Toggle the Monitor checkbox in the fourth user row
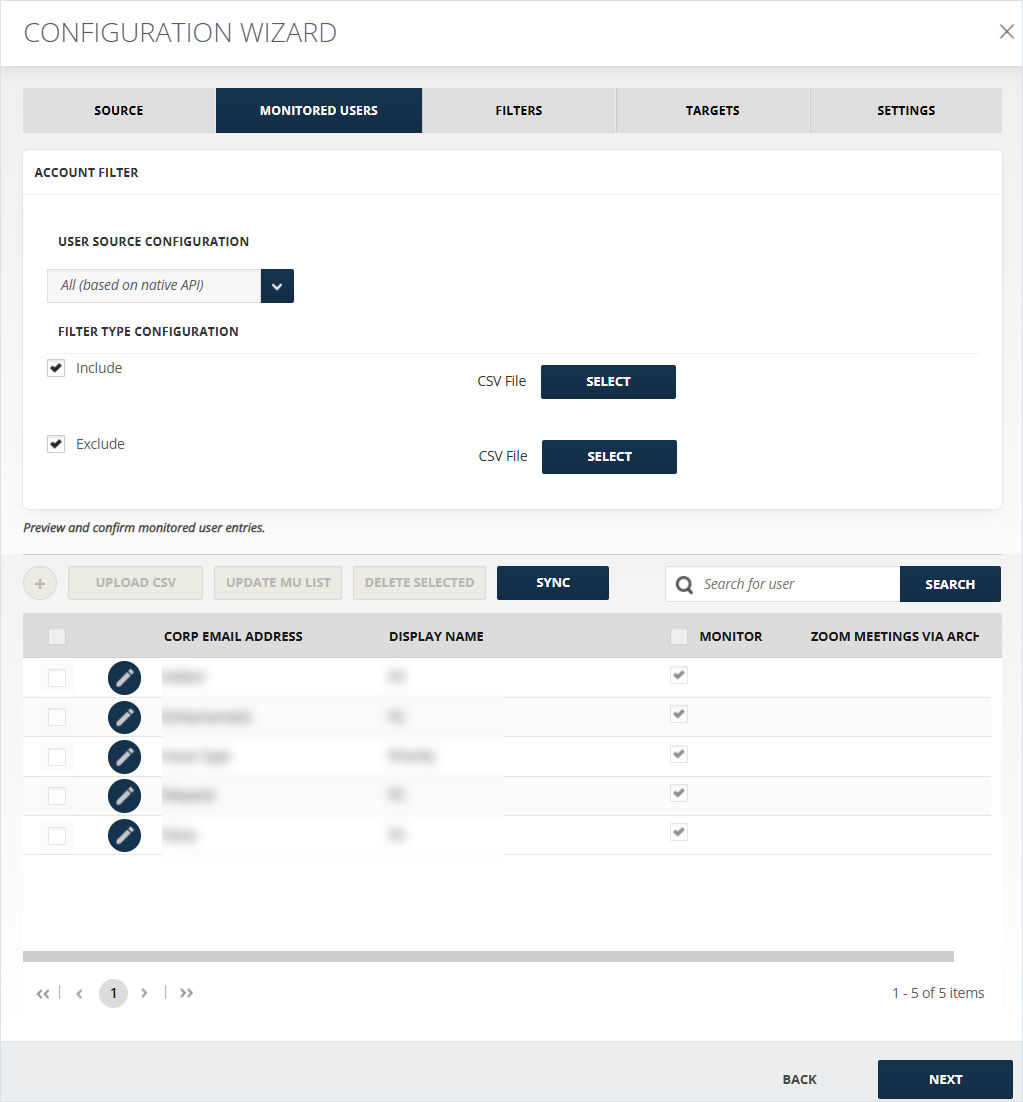Image resolution: width=1023 pixels, height=1102 pixels. [679, 793]
